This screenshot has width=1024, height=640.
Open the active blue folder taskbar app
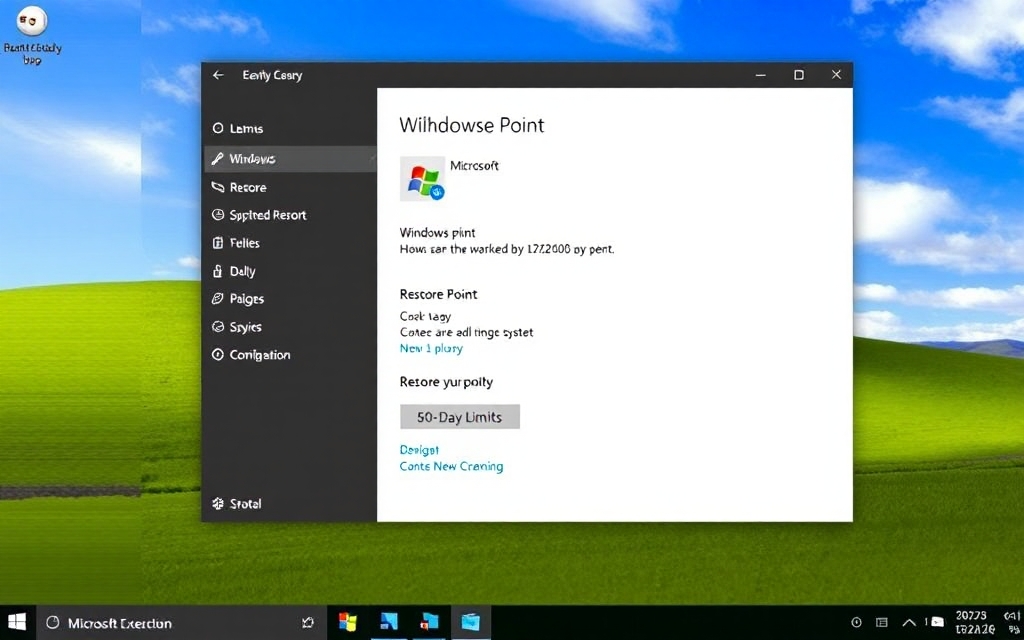[471, 622]
